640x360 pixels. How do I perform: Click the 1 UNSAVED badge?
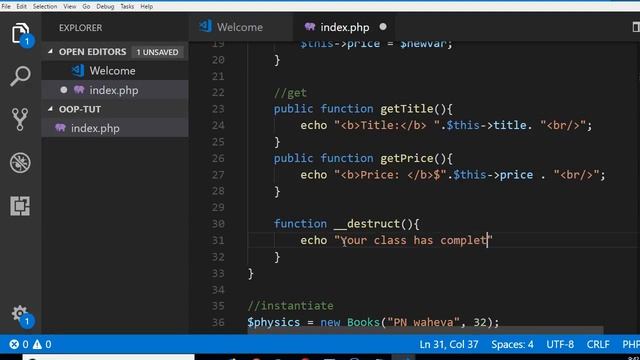pyautogui.click(x=157, y=52)
